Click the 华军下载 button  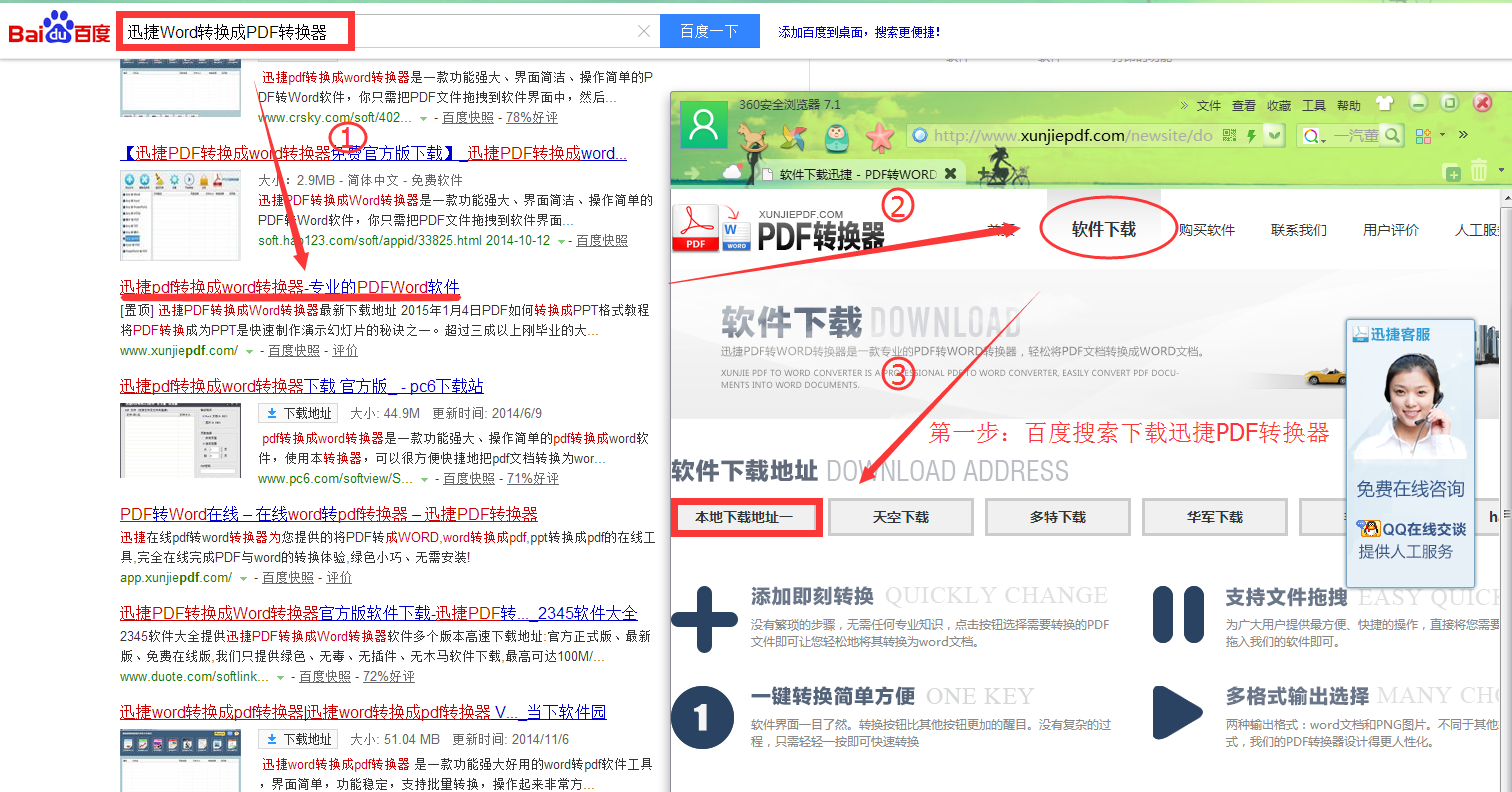[1214, 518]
